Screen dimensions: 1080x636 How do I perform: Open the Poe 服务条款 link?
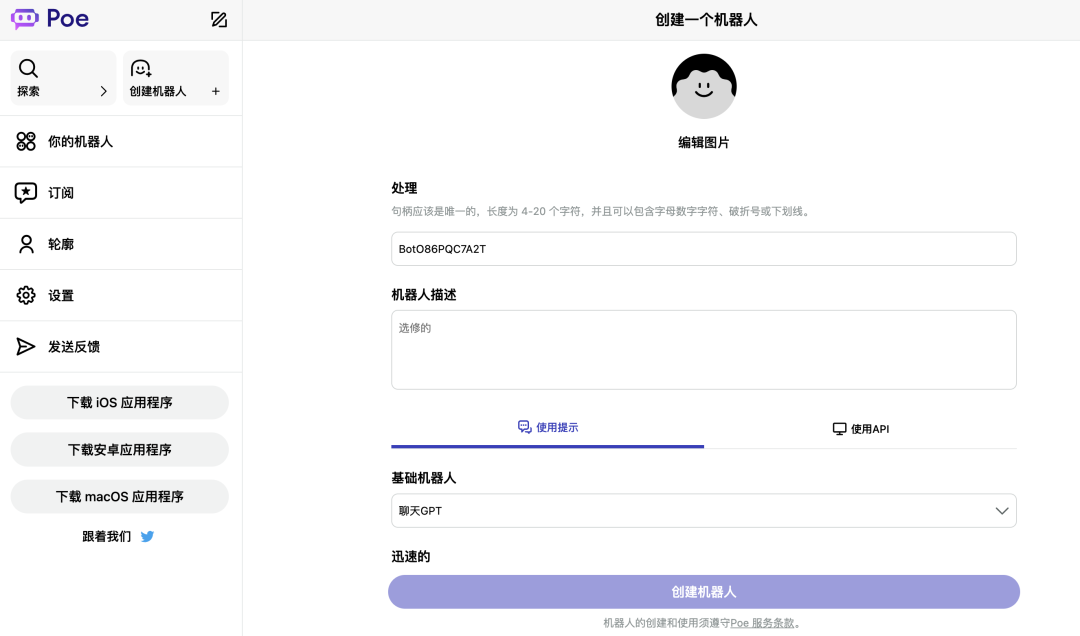click(762, 623)
